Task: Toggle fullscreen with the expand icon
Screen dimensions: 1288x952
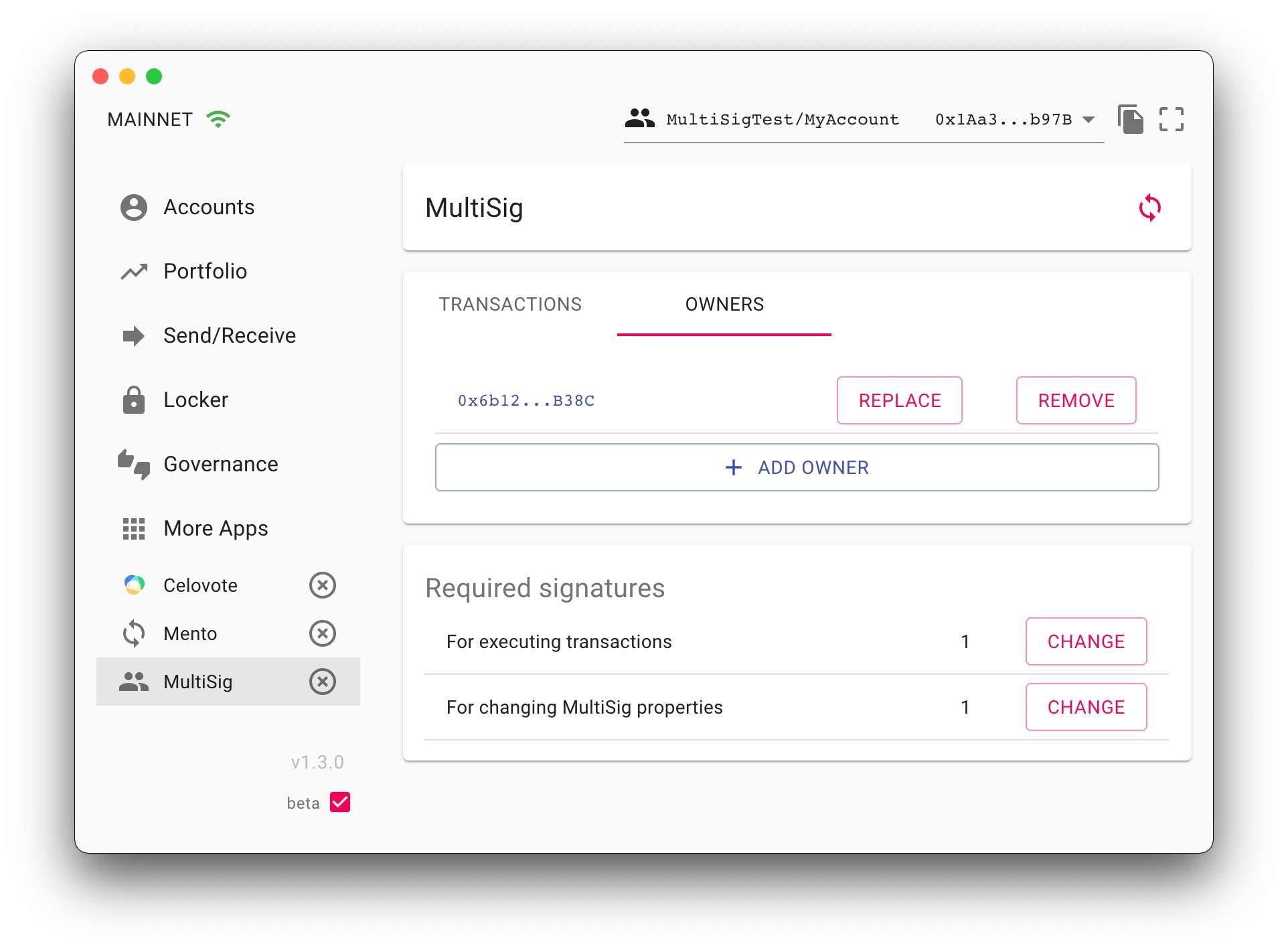Action: tap(1171, 120)
